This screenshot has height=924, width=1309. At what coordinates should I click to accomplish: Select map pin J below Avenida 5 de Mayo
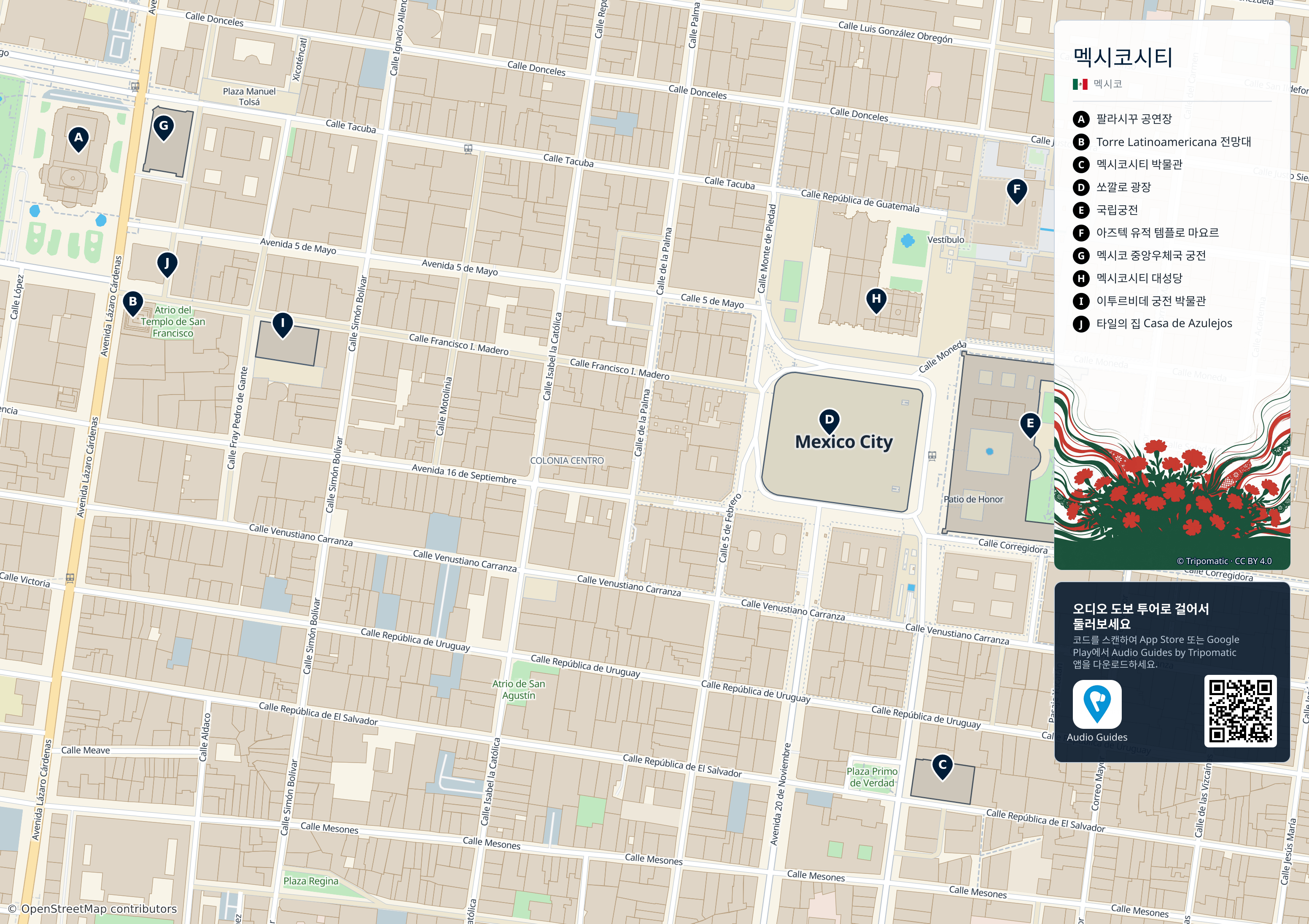pyautogui.click(x=167, y=265)
